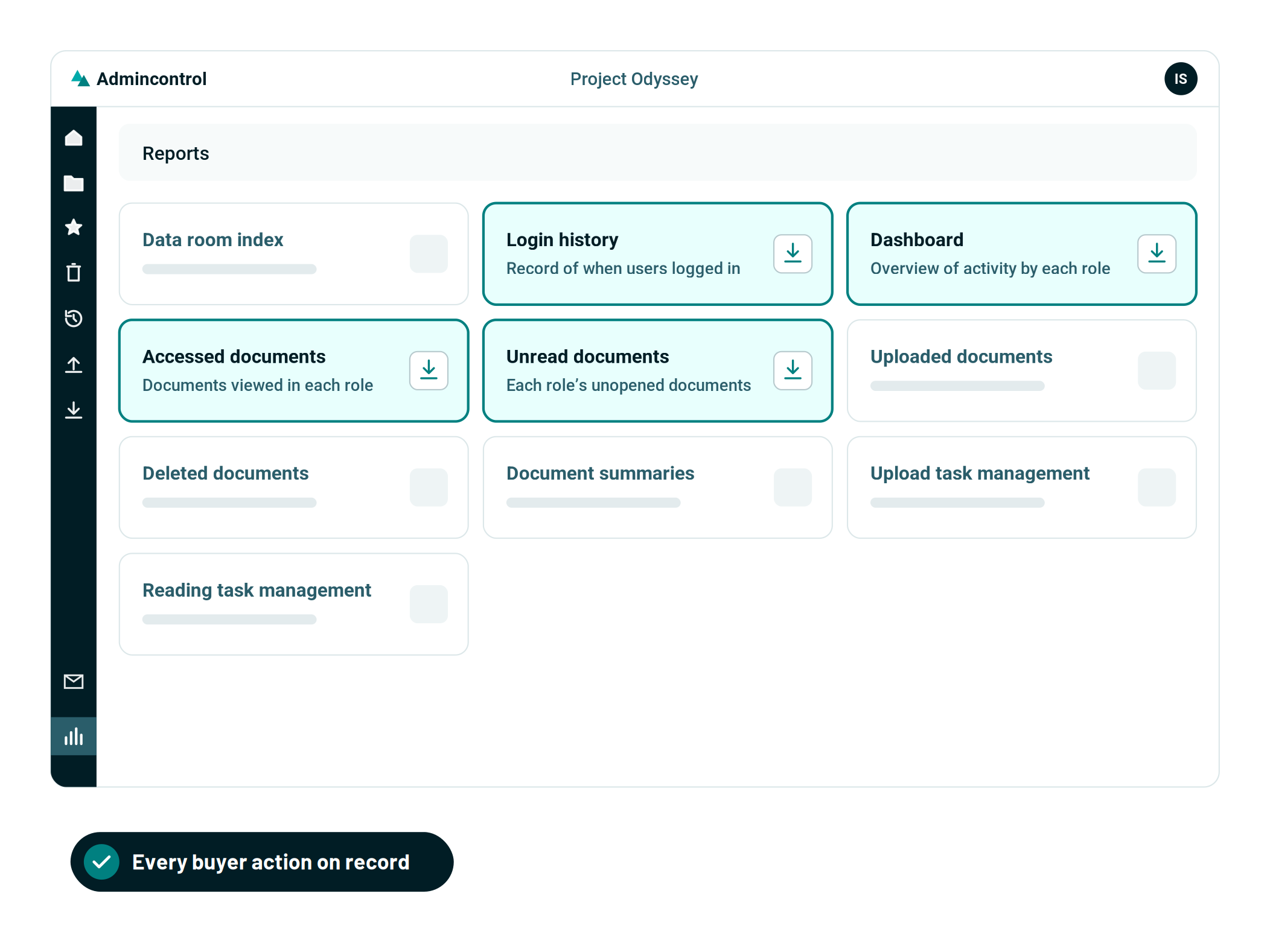Click the 'Each role's unopened documents' text
Image resolution: width=1270 pixels, height=952 pixels.
(x=628, y=385)
